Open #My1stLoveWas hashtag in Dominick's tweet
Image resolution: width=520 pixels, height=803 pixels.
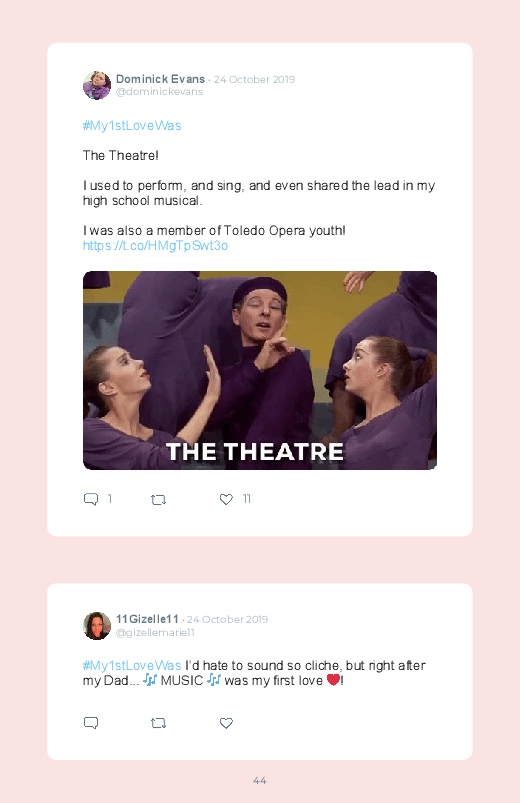(132, 125)
